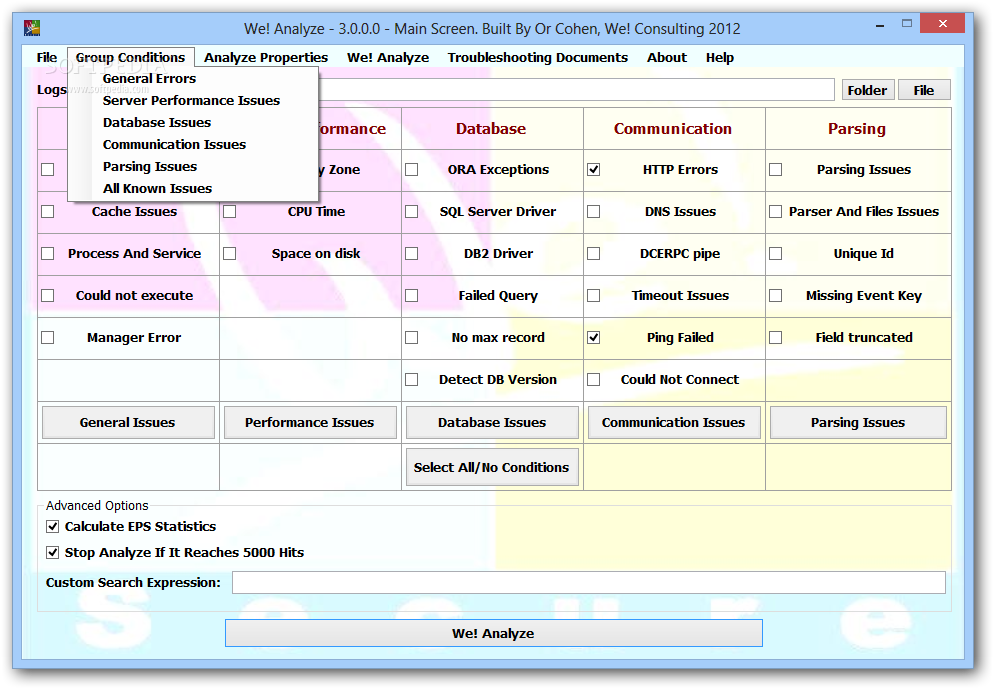Tick the Field truncated checkbox
This screenshot has height=689, width=994.
click(x=775, y=338)
